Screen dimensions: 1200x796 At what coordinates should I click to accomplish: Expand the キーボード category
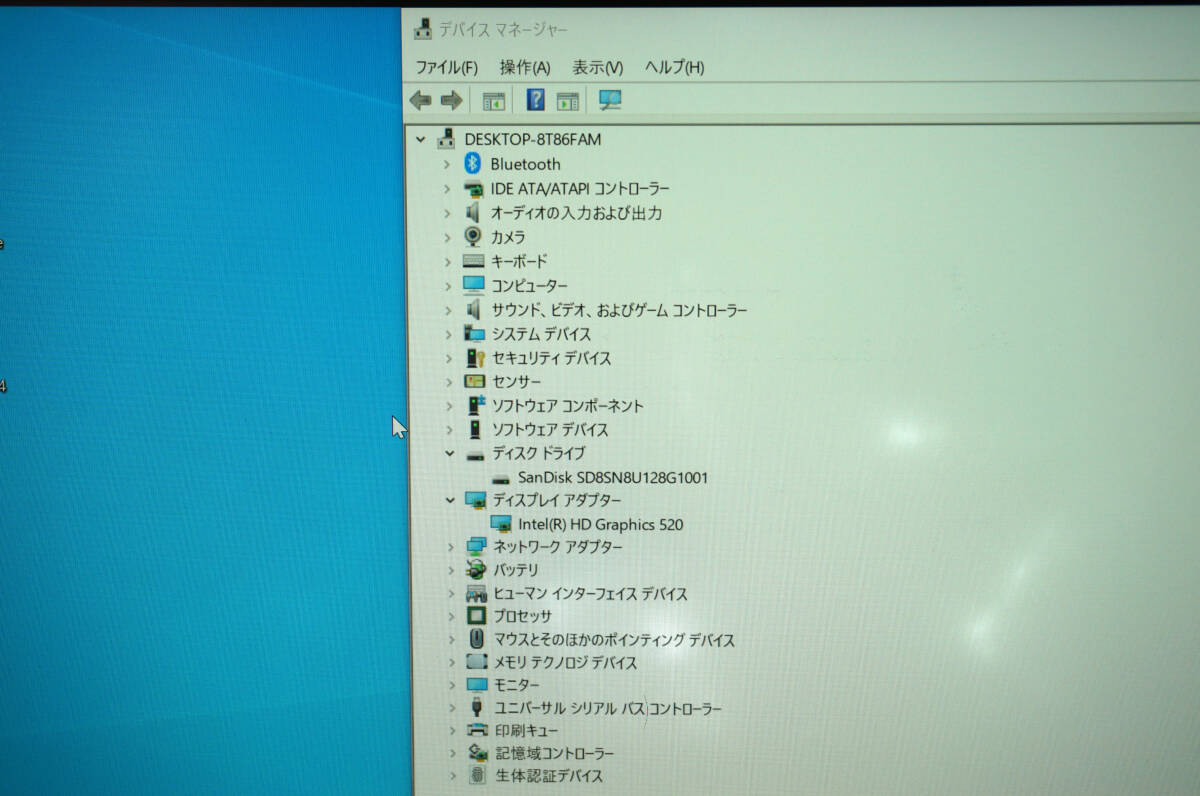pyautogui.click(x=447, y=261)
